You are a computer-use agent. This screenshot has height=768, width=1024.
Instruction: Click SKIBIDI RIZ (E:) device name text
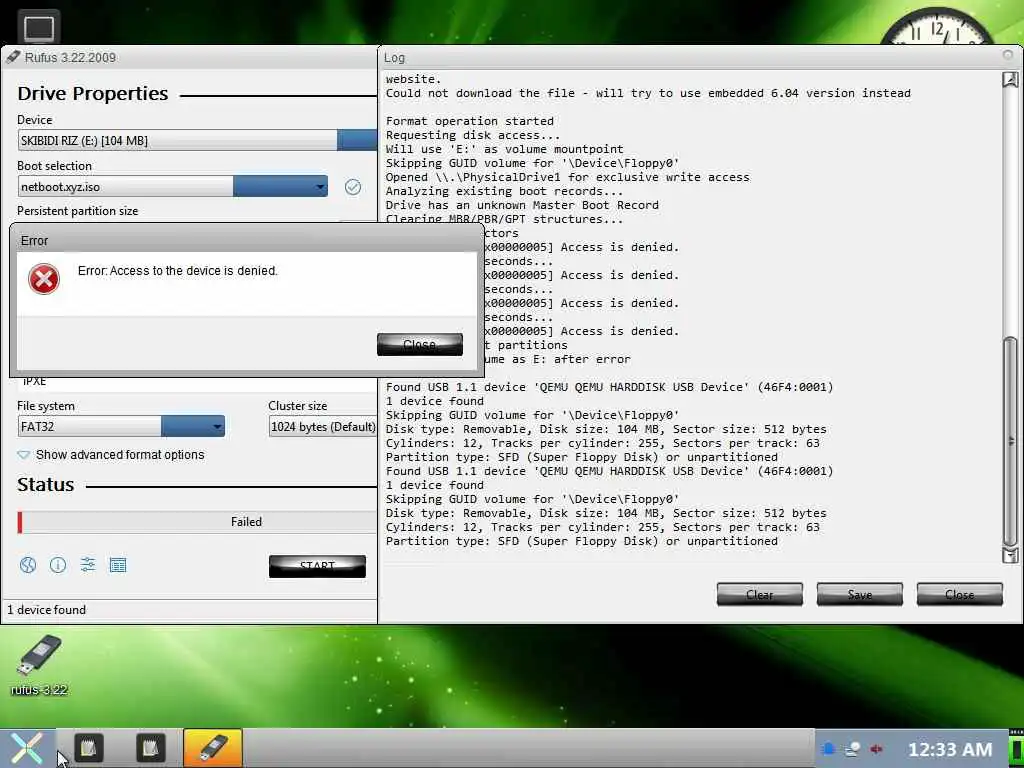pos(84,140)
